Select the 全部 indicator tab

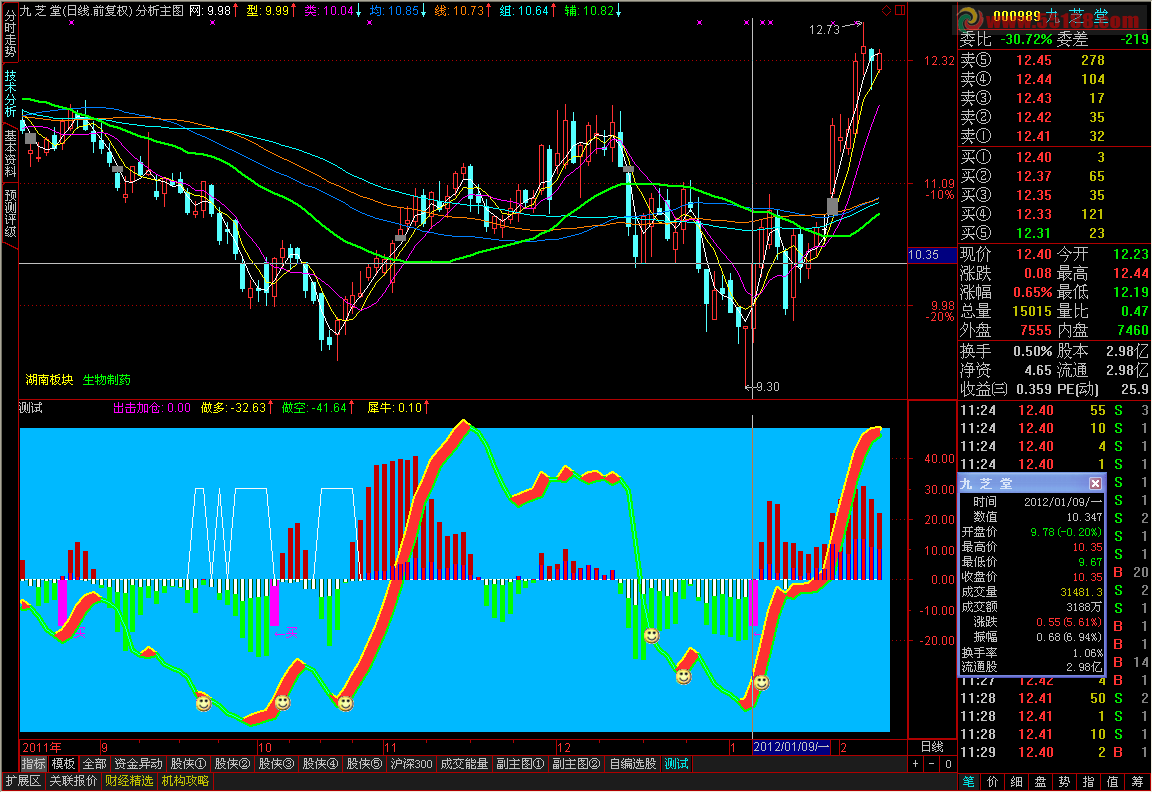pos(95,764)
